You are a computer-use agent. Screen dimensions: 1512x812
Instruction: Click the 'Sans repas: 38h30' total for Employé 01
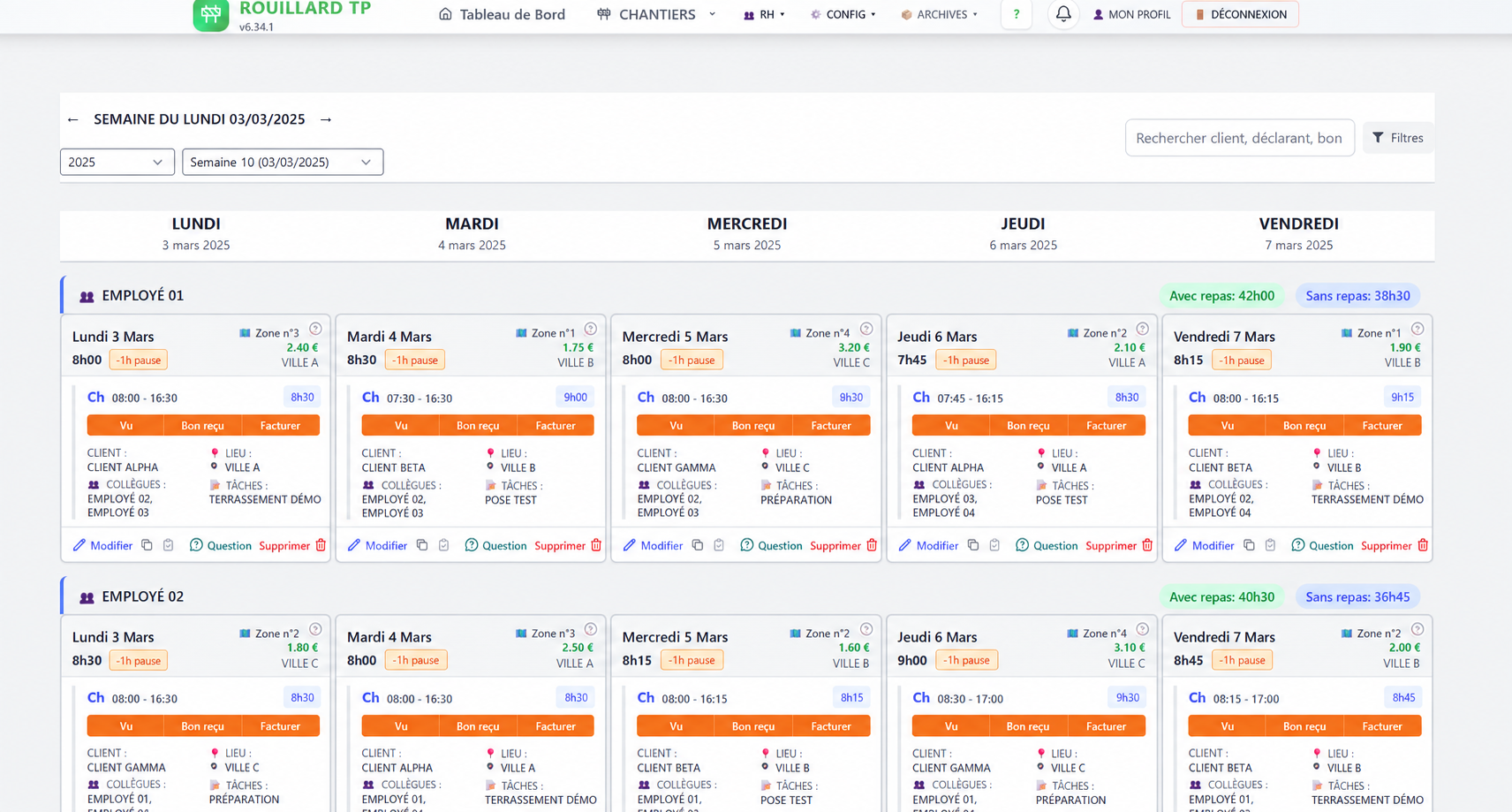[1357, 296]
